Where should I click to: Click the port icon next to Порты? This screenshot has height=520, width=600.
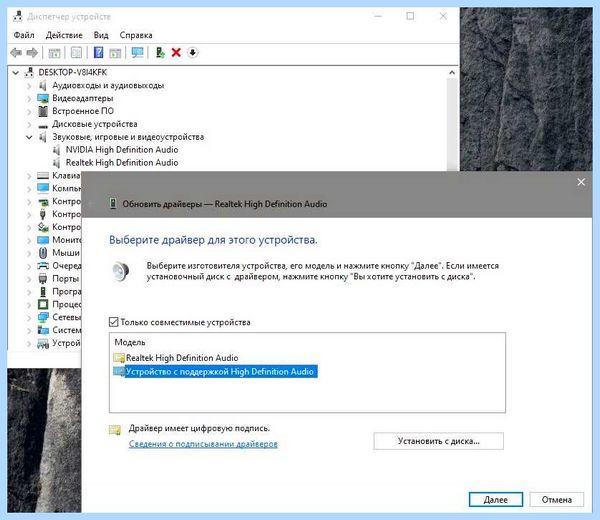(x=43, y=279)
